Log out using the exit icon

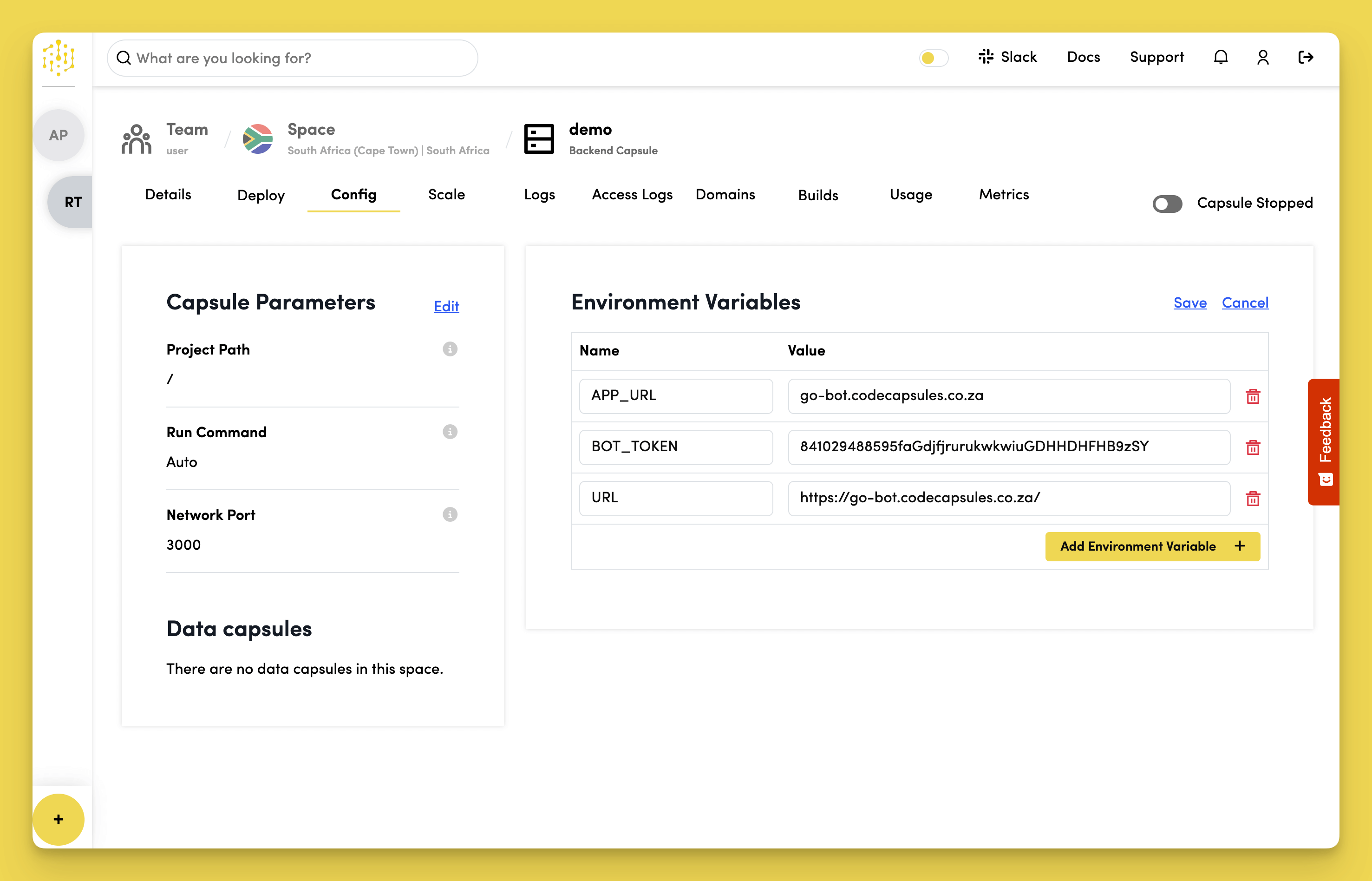pyautogui.click(x=1306, y=57)
